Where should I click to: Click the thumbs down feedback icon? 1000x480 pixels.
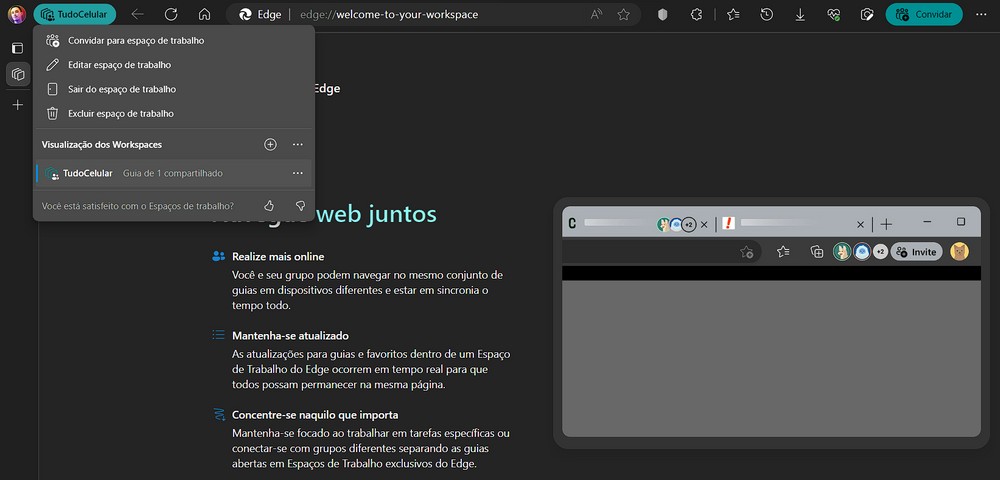tap(299, 205)
